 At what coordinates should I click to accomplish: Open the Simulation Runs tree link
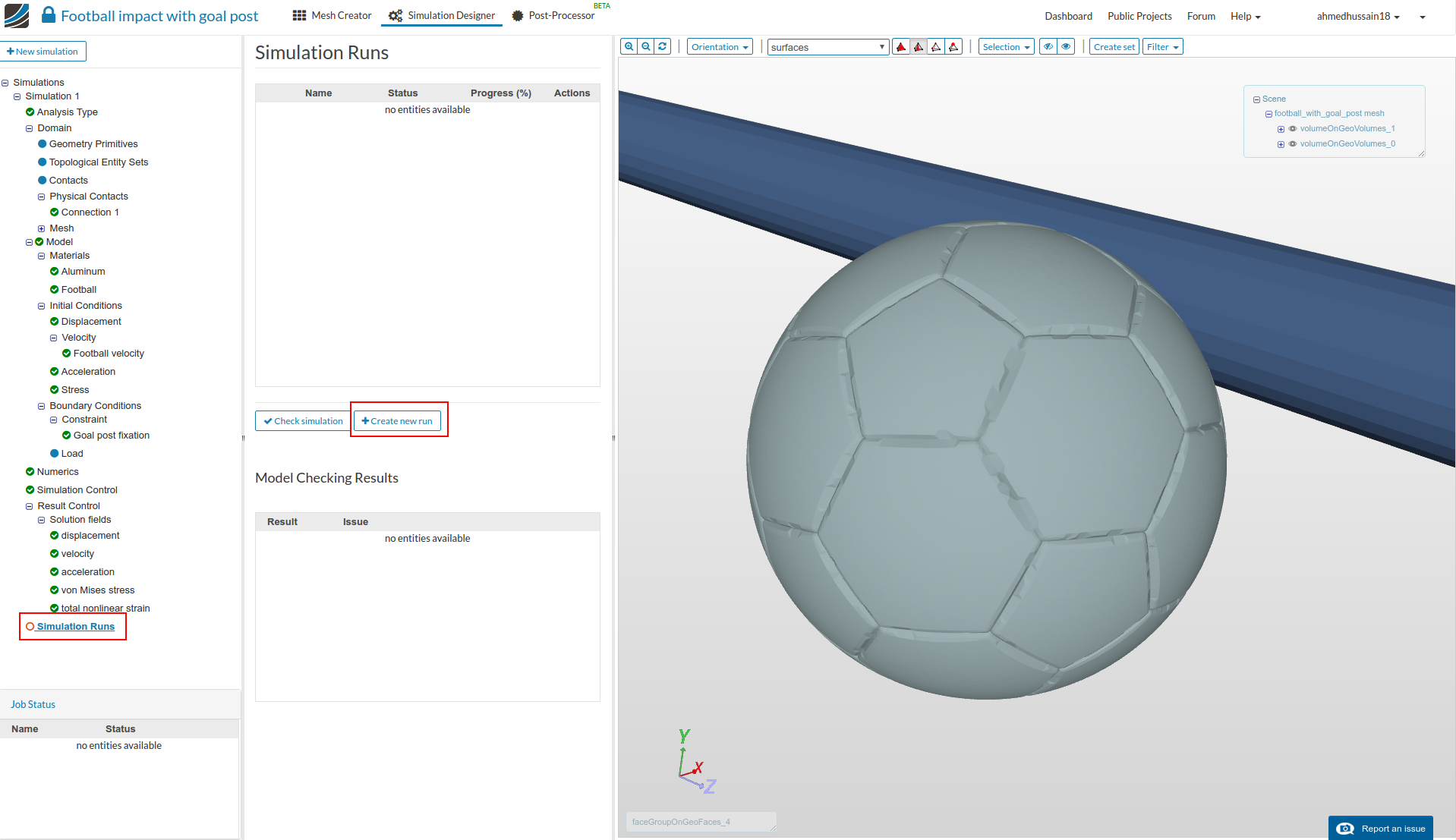(x=76, y=627)
